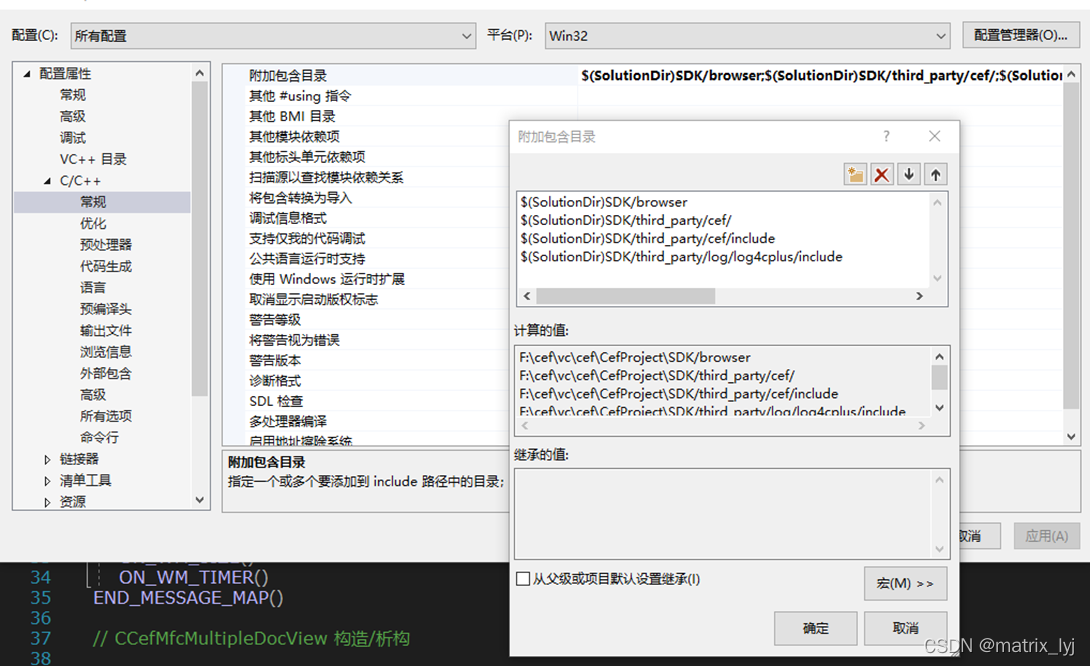Image resolution: width=1090 pixels, height=666 pixels.
Task: Select the 语言 tree item
Action: [x=93, y=288]
